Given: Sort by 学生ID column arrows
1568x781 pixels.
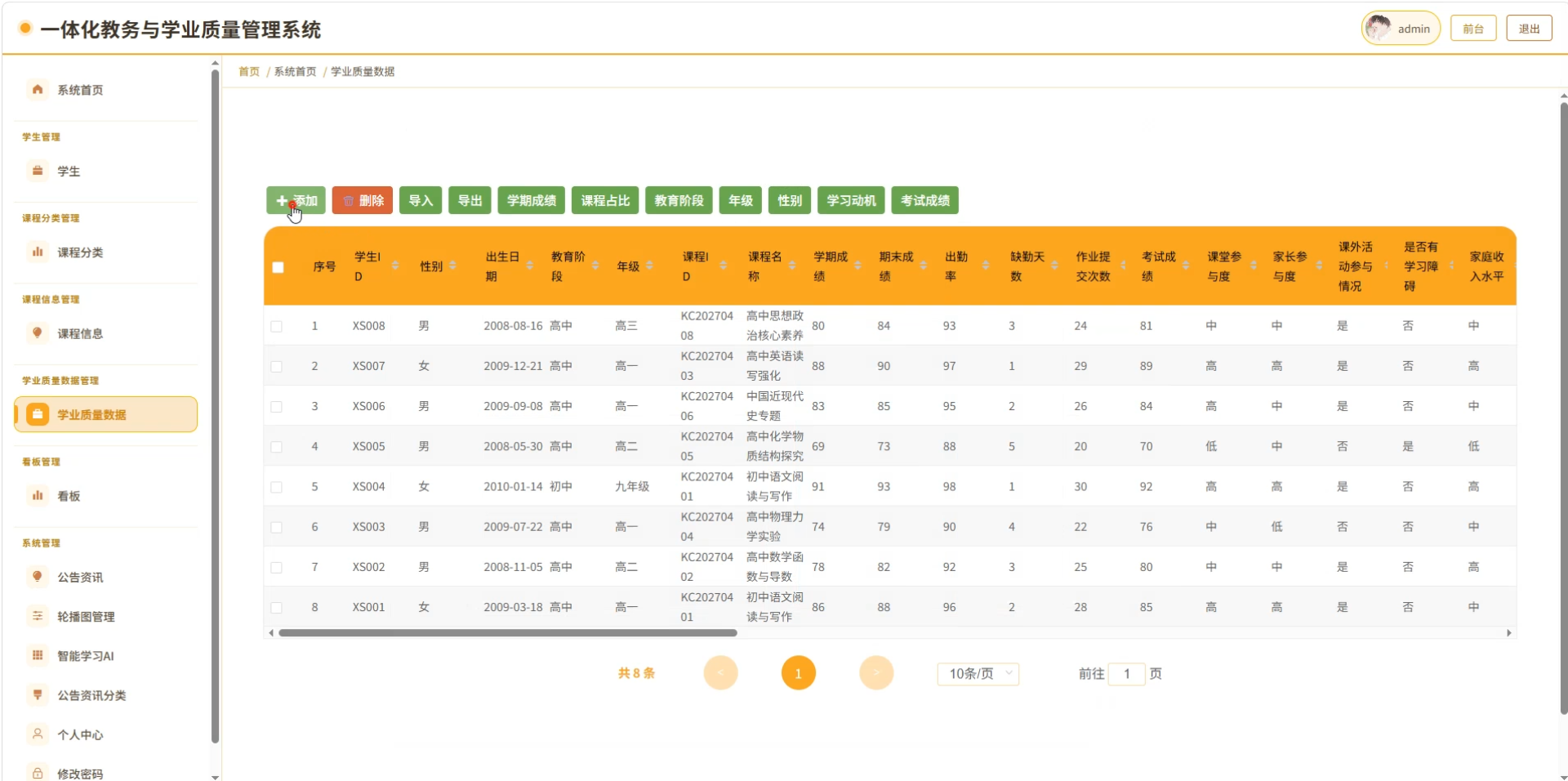Looking at the screenshot, I should [x=395, y=266].
